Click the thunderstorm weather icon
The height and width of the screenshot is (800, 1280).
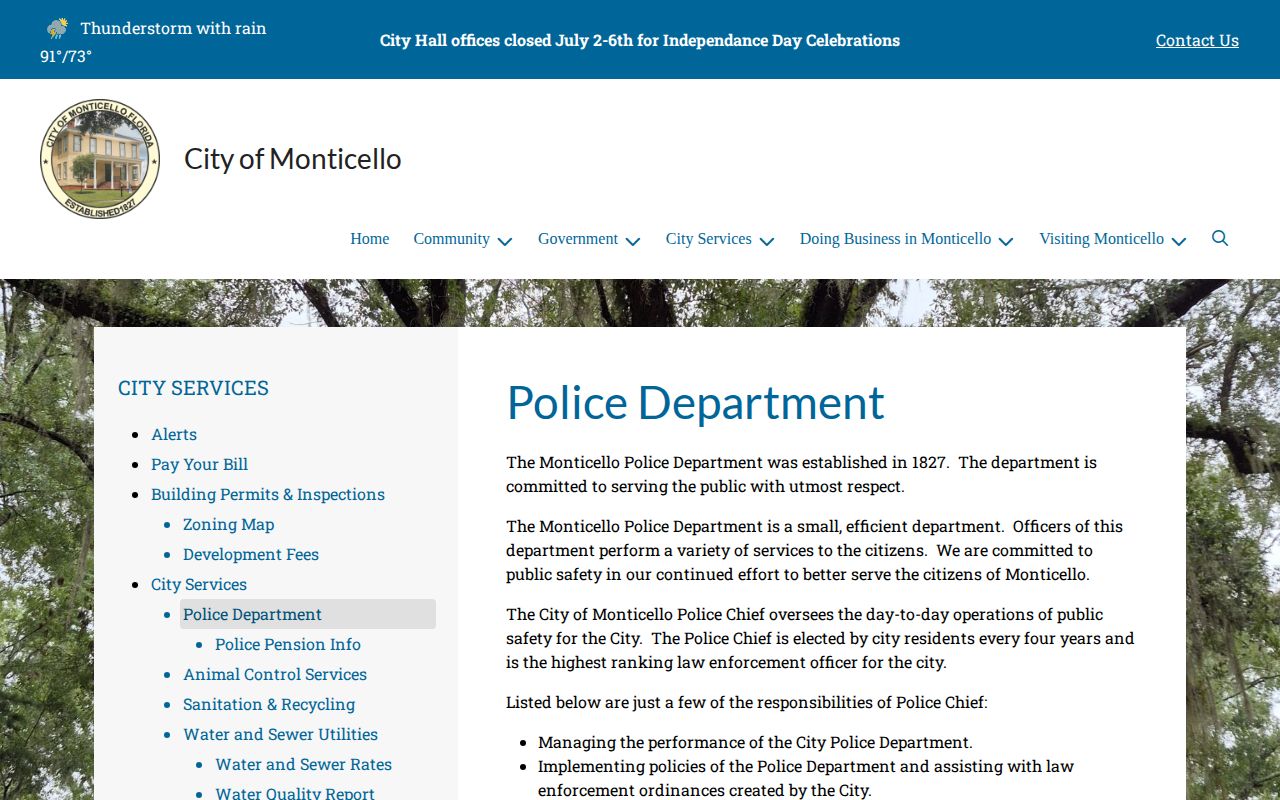[58, 28]
